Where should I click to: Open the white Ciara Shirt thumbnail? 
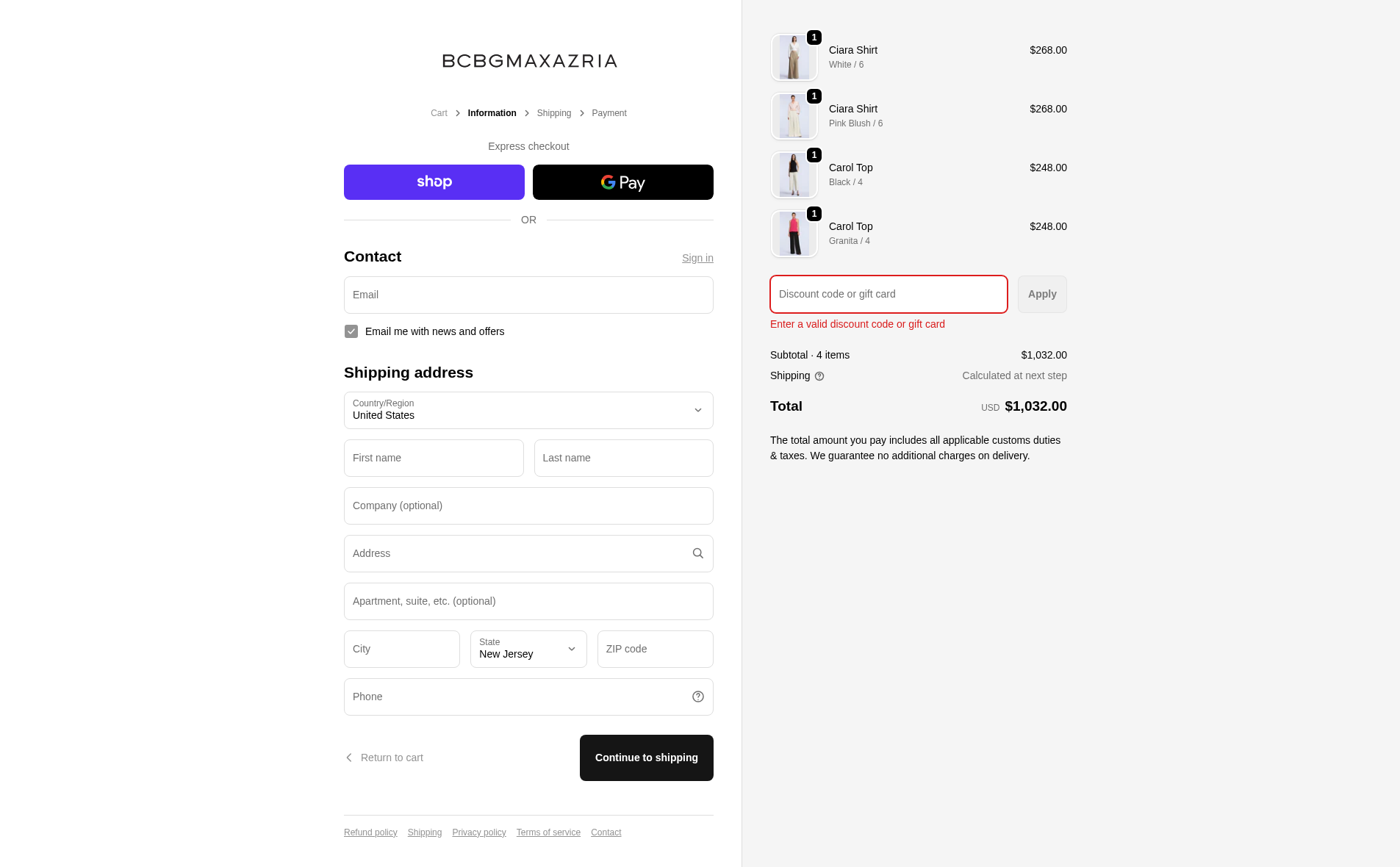click(794, 57)
